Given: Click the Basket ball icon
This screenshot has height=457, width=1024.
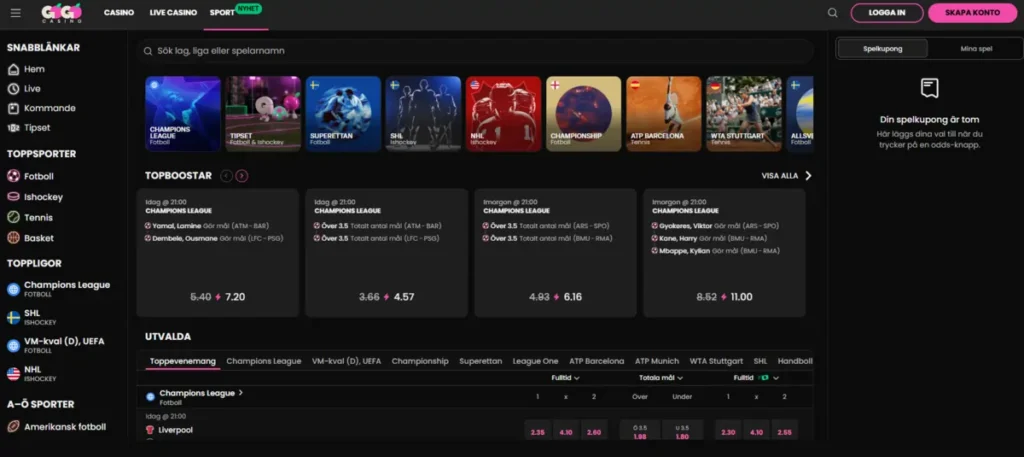Looking at the screenshot, I should (13, 238).
